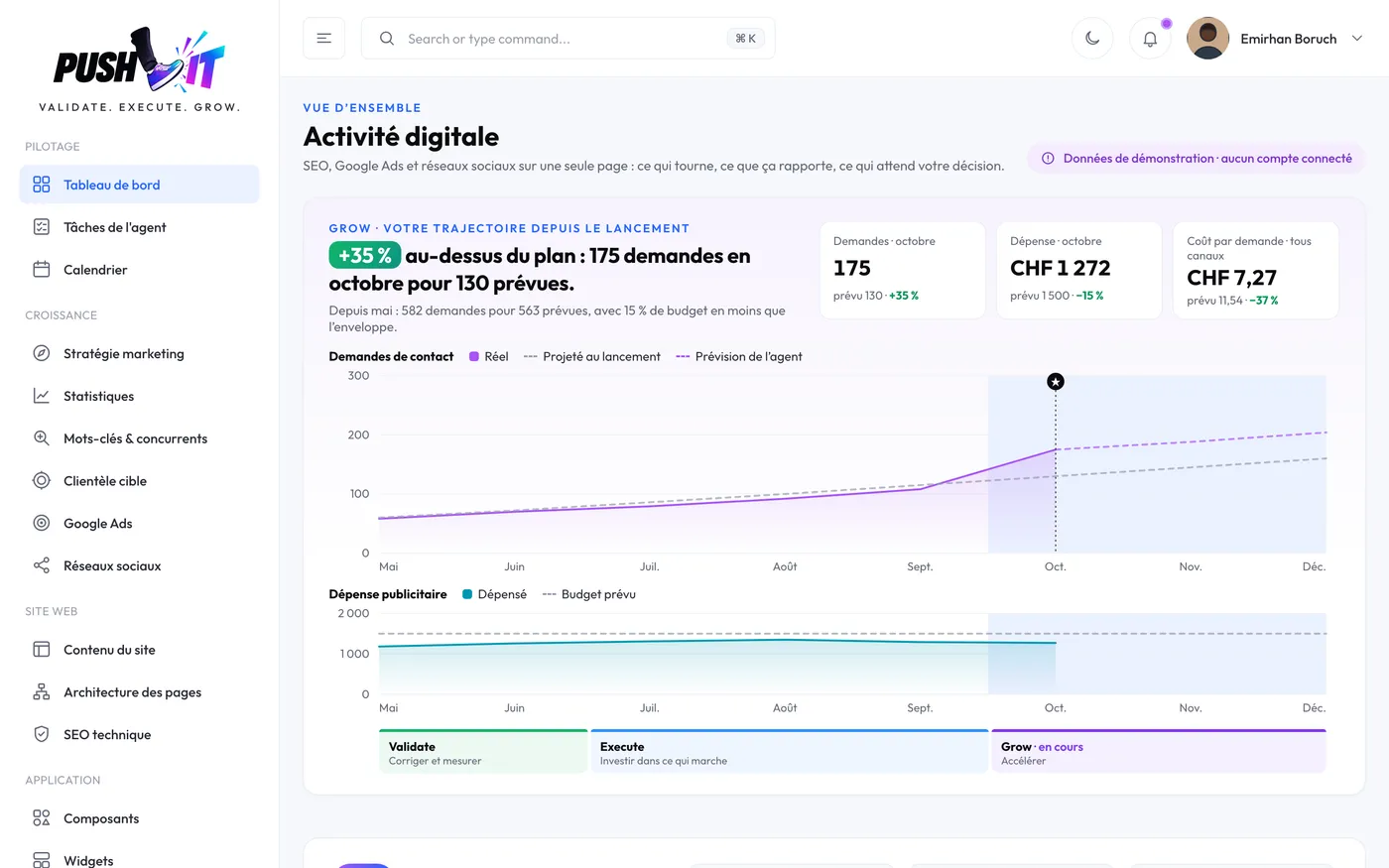1389x868 pixels.
Task: Click the search magnifier icon
Action: (x=387, y=39)
